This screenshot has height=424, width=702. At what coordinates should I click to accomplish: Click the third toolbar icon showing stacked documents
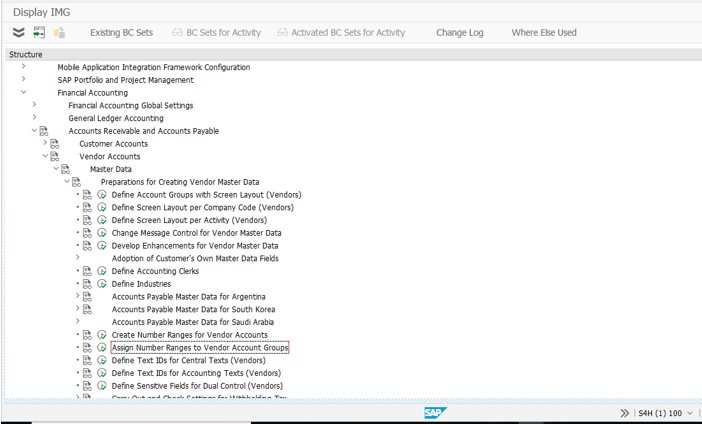59,32
